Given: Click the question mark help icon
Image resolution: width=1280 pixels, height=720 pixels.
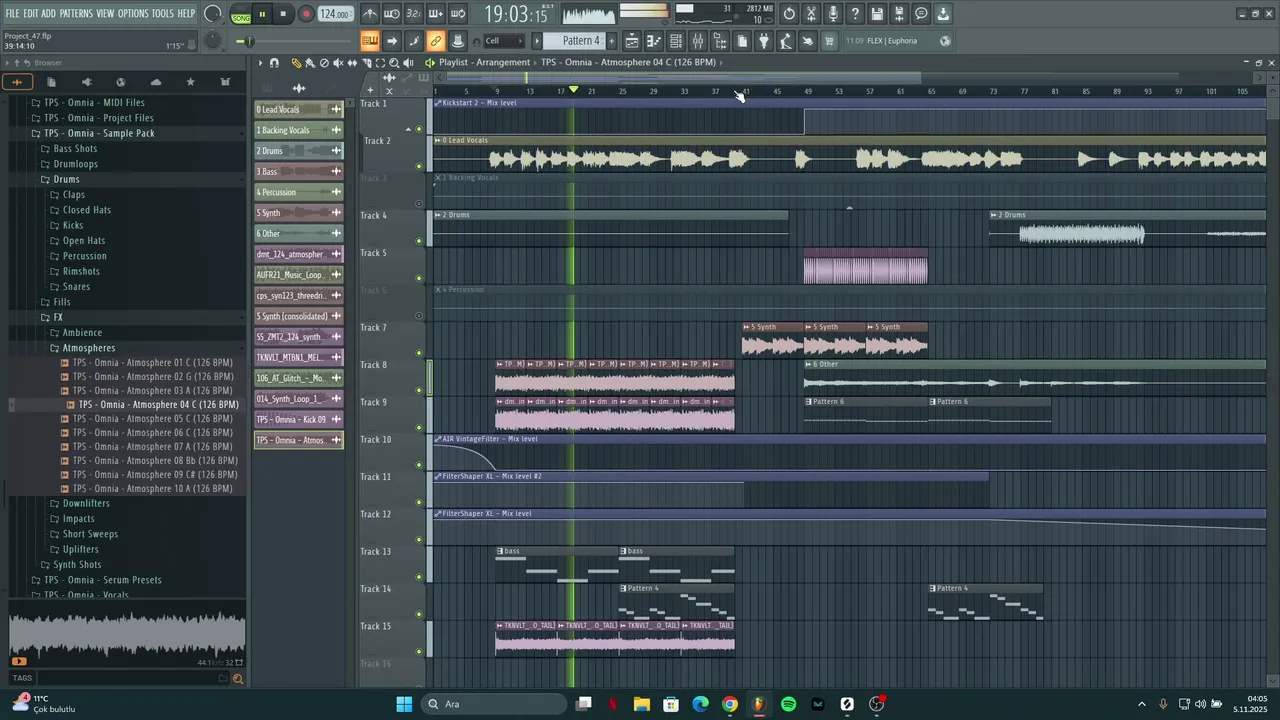Looking at the screenshot, I should click(855, 14).
